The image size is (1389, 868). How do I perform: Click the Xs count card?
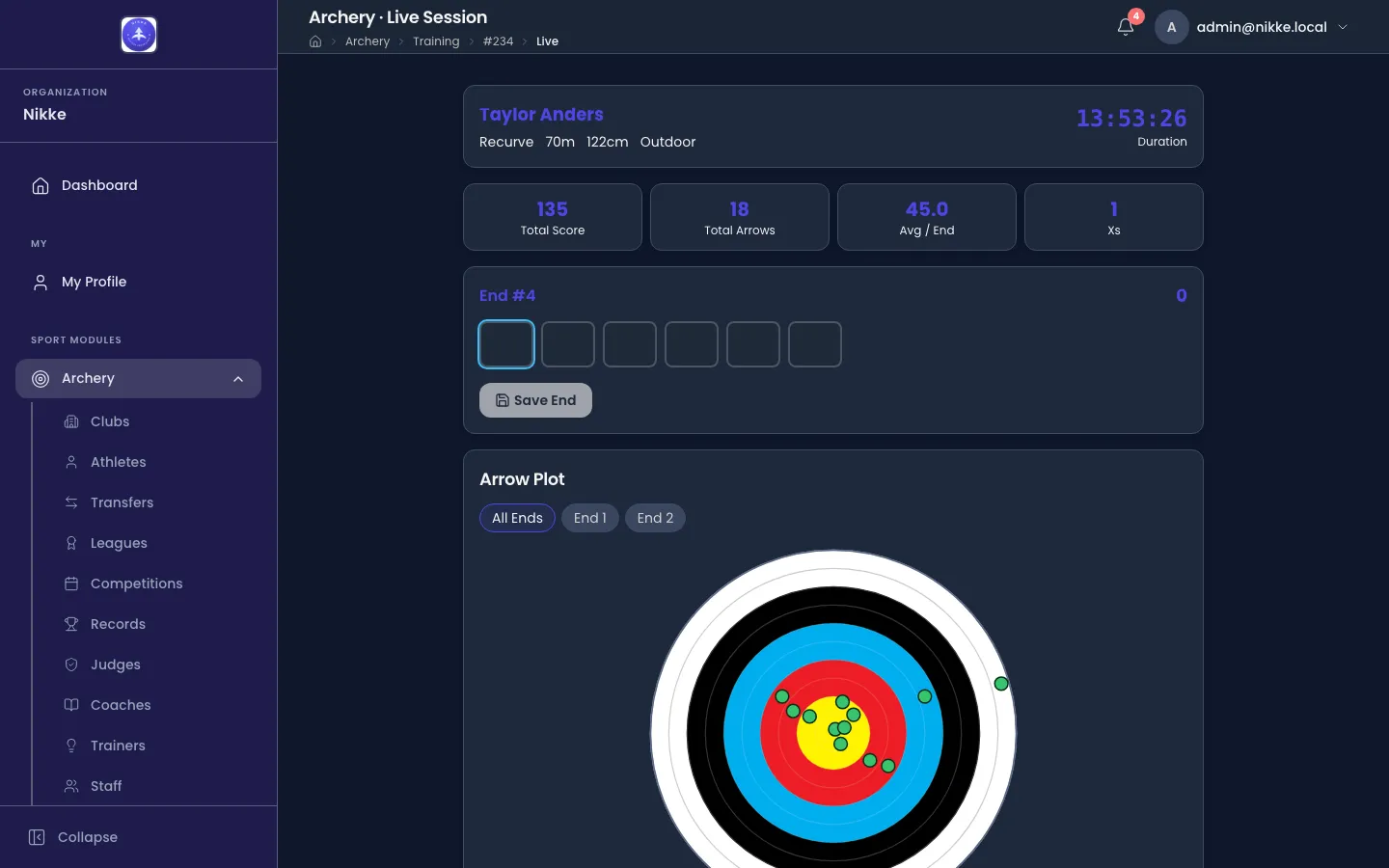coord(1114,217)
